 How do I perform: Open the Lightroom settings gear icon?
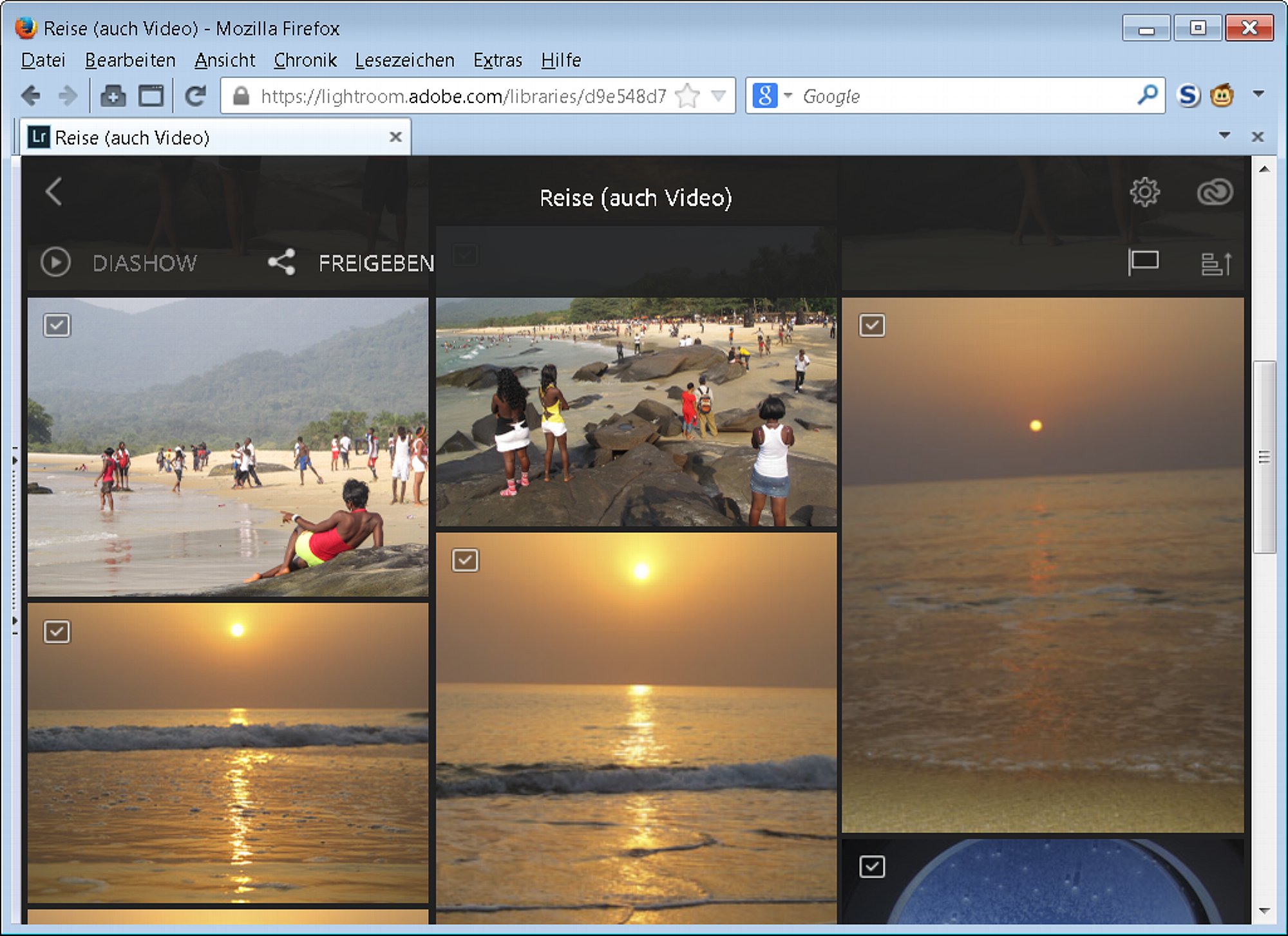[x=1144, y=192]
